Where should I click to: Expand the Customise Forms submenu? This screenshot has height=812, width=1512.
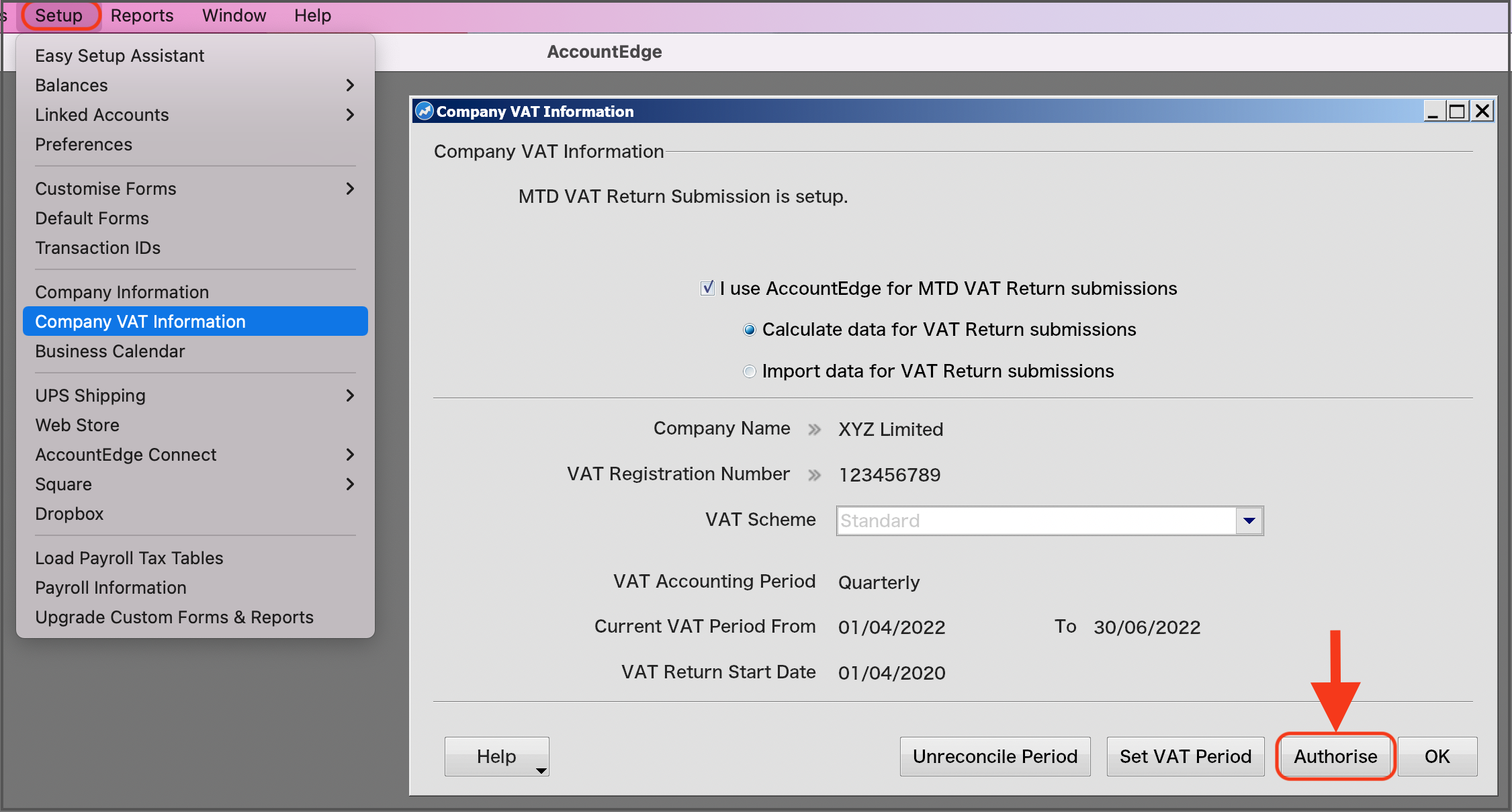350,189
